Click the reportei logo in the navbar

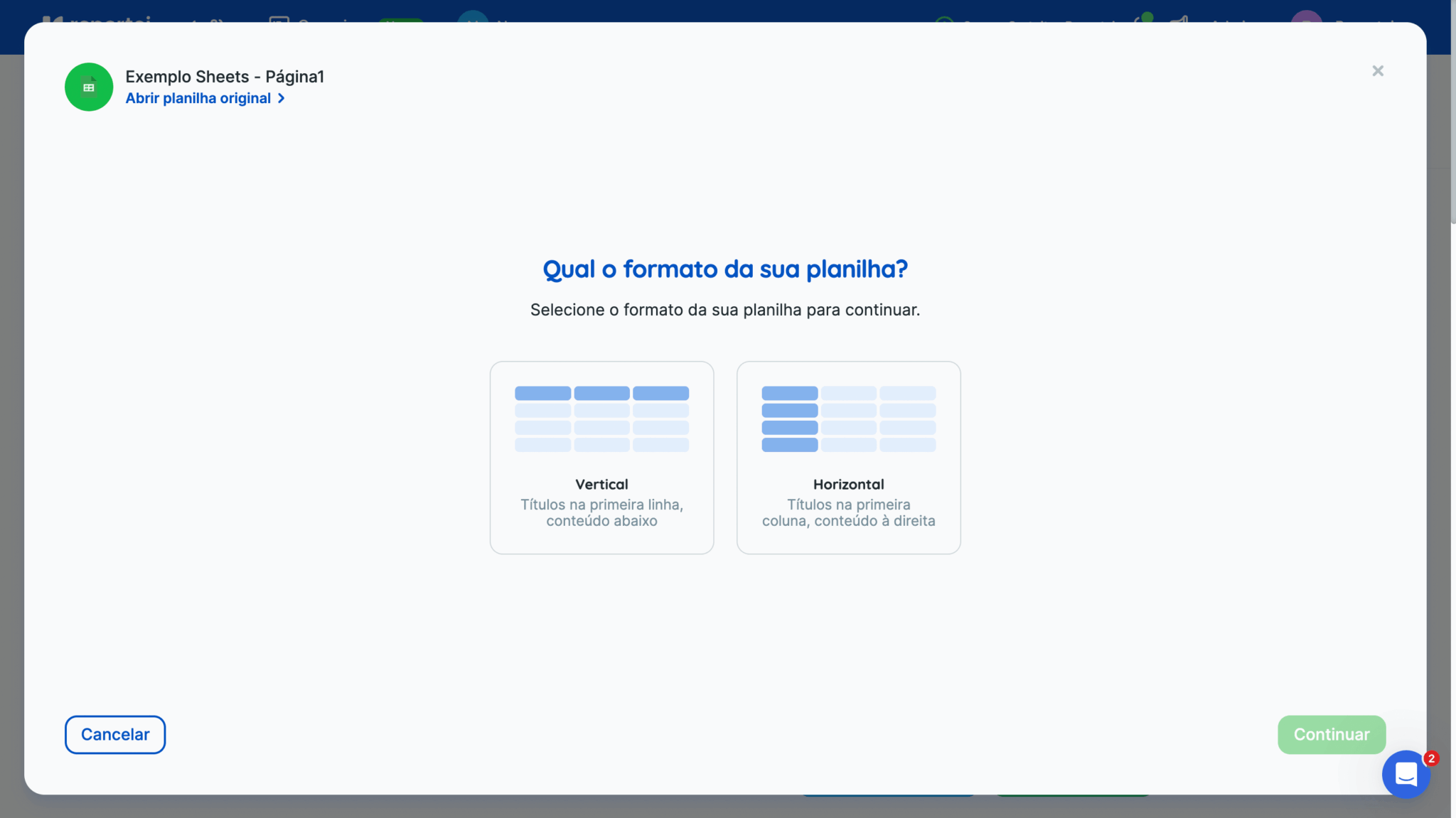97,21
